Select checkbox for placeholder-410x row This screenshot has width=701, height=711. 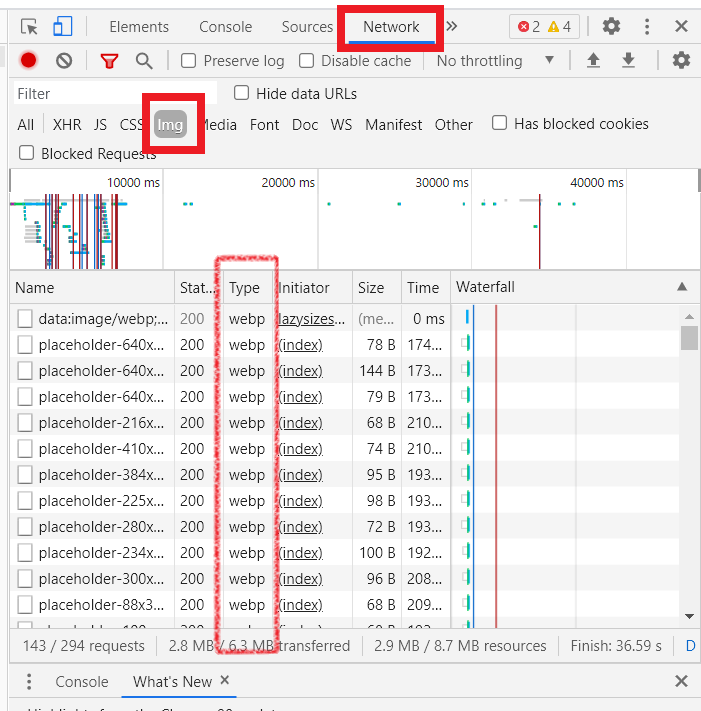click(x=25, y=448)
